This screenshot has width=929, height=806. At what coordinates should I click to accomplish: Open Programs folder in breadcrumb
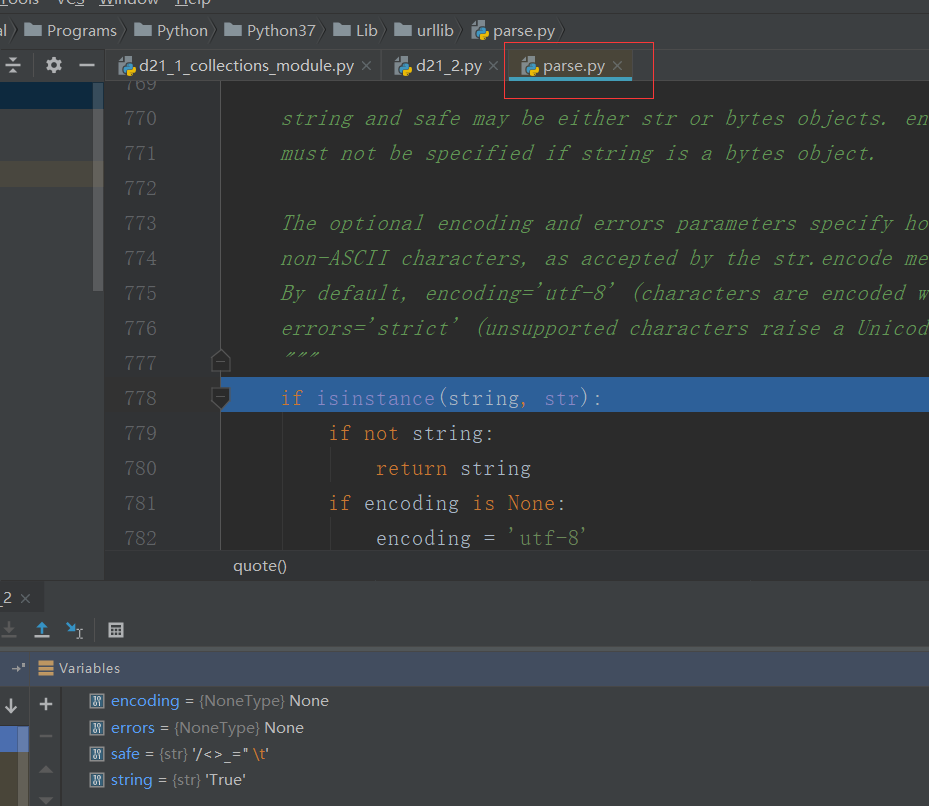coord(71,31)
